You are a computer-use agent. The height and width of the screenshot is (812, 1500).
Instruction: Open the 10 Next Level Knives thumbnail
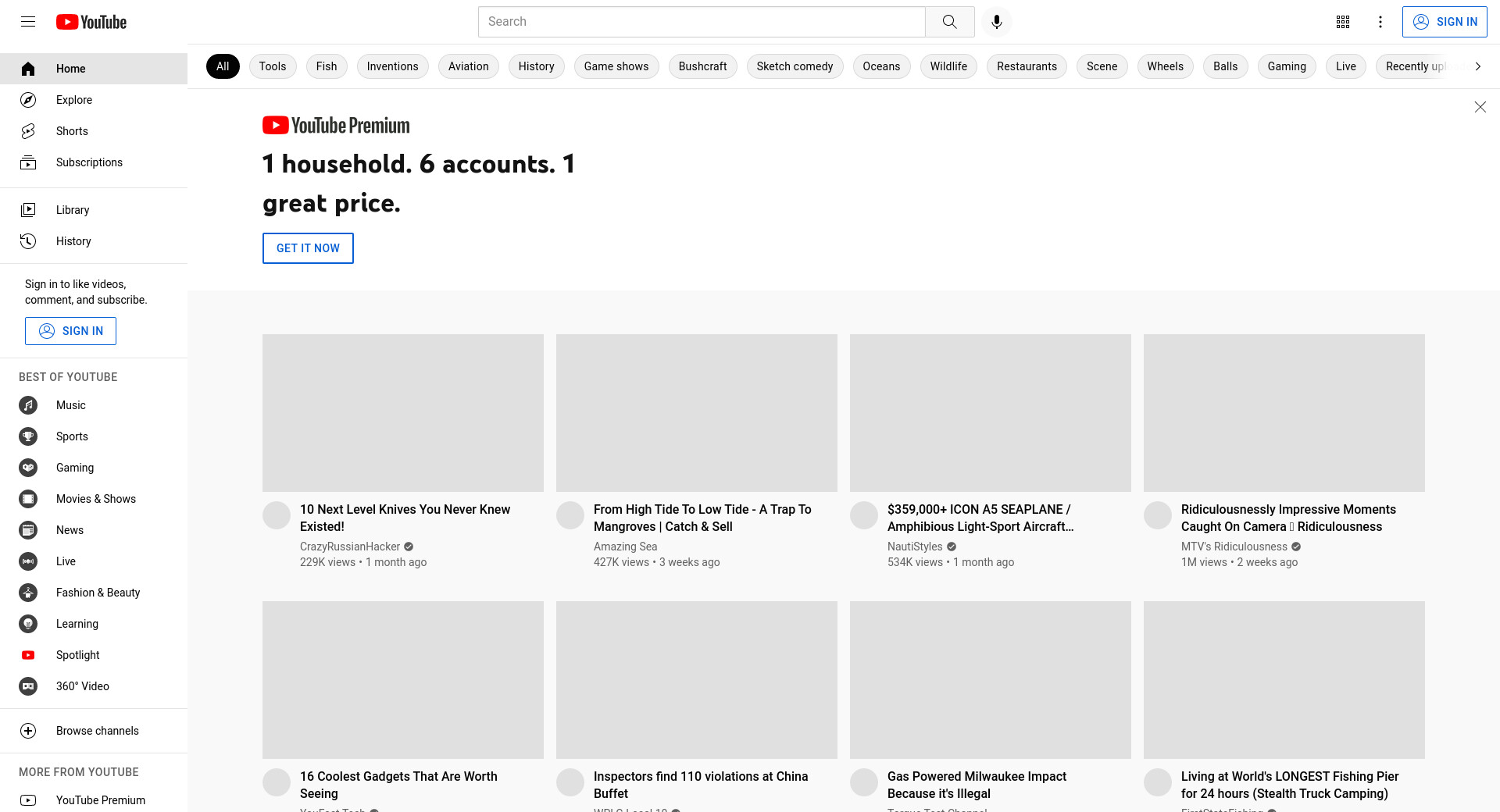[x=403, y=413]
